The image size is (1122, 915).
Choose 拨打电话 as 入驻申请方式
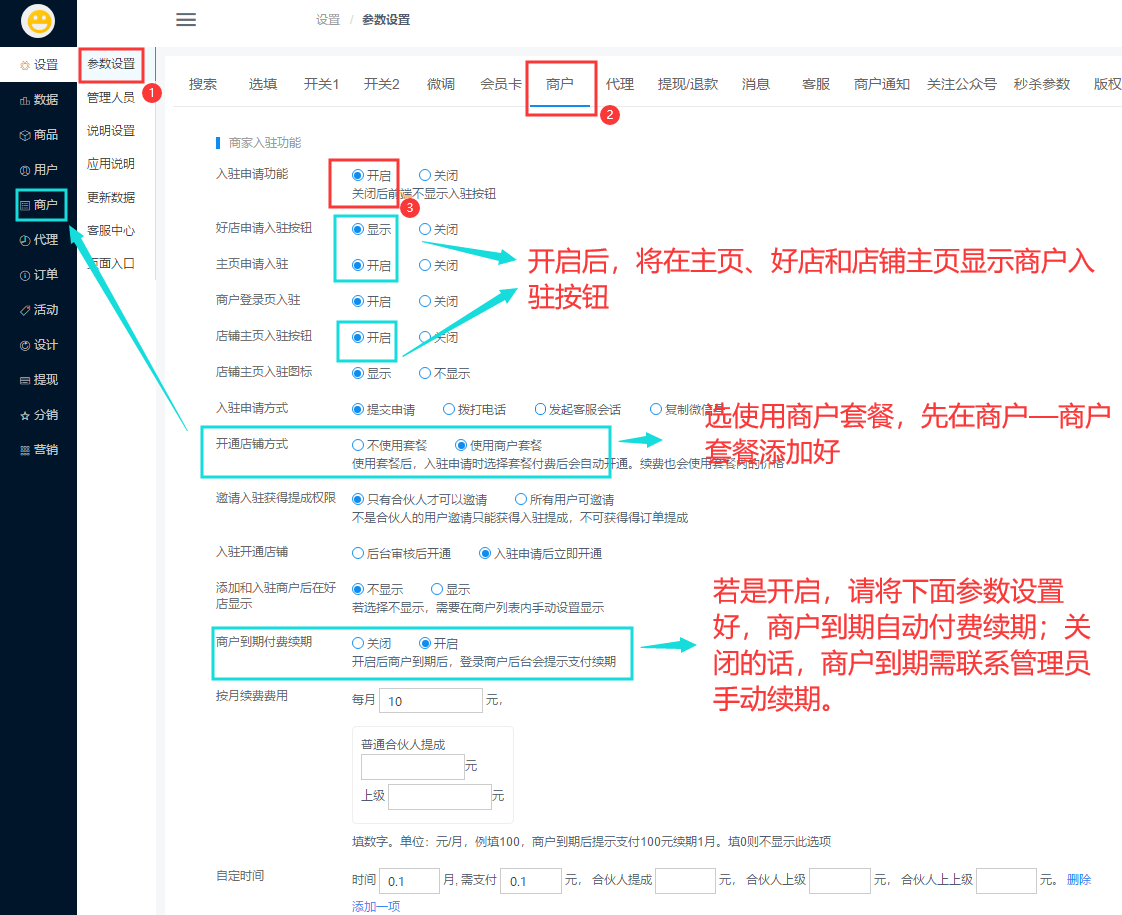point(449,409)
